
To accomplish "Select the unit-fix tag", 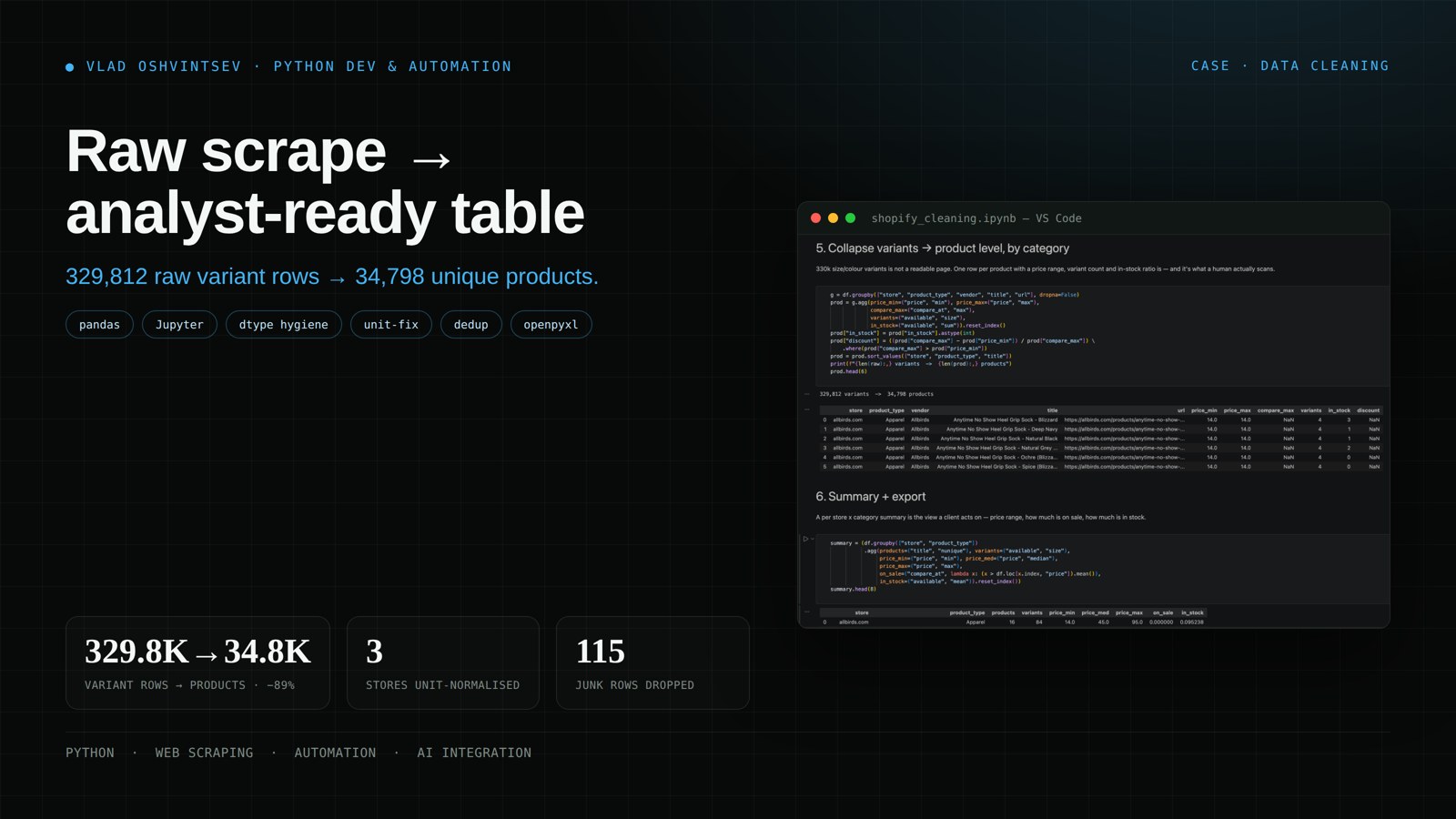I will tap(391, 325).
